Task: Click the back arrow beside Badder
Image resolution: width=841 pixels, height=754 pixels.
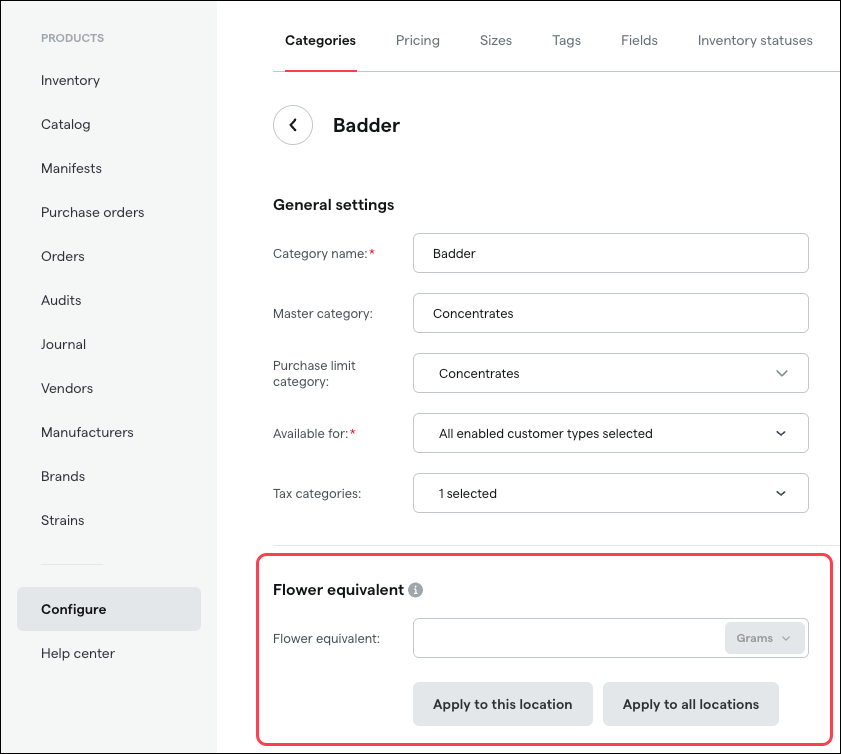Action: click(x=293, y=125)
